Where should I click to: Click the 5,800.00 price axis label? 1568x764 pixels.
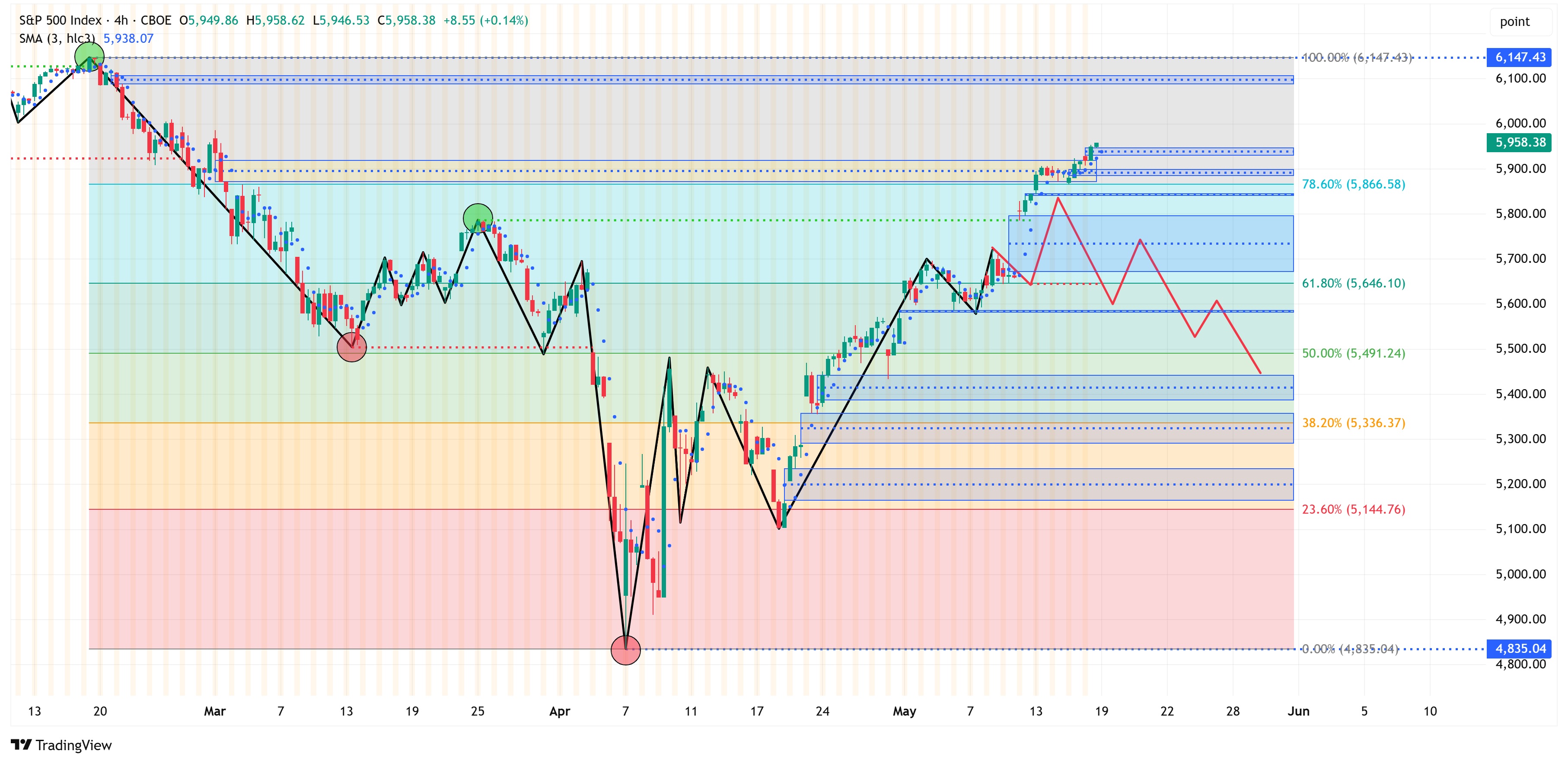tap(1520, 213)
